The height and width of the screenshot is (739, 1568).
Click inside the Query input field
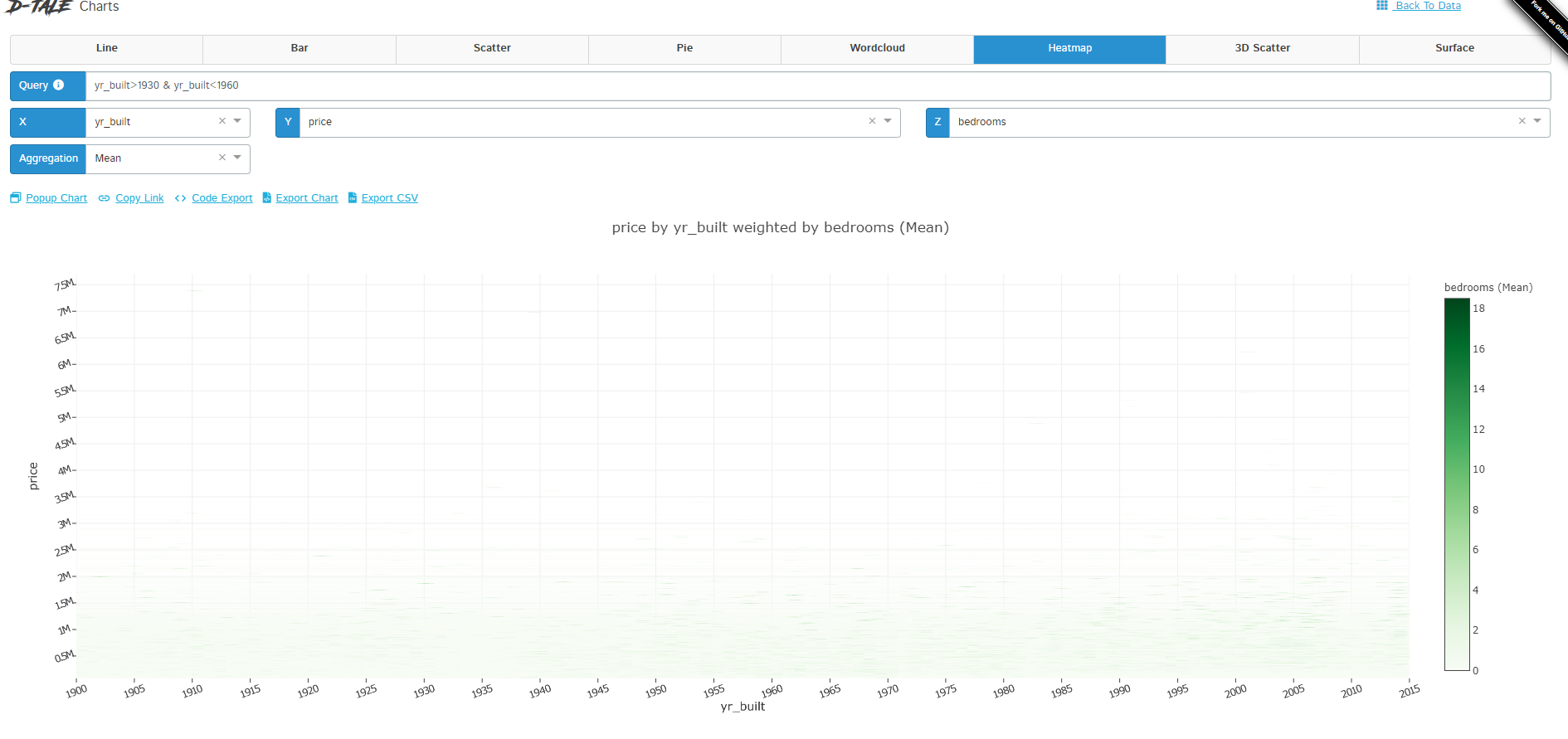point(817,85)
